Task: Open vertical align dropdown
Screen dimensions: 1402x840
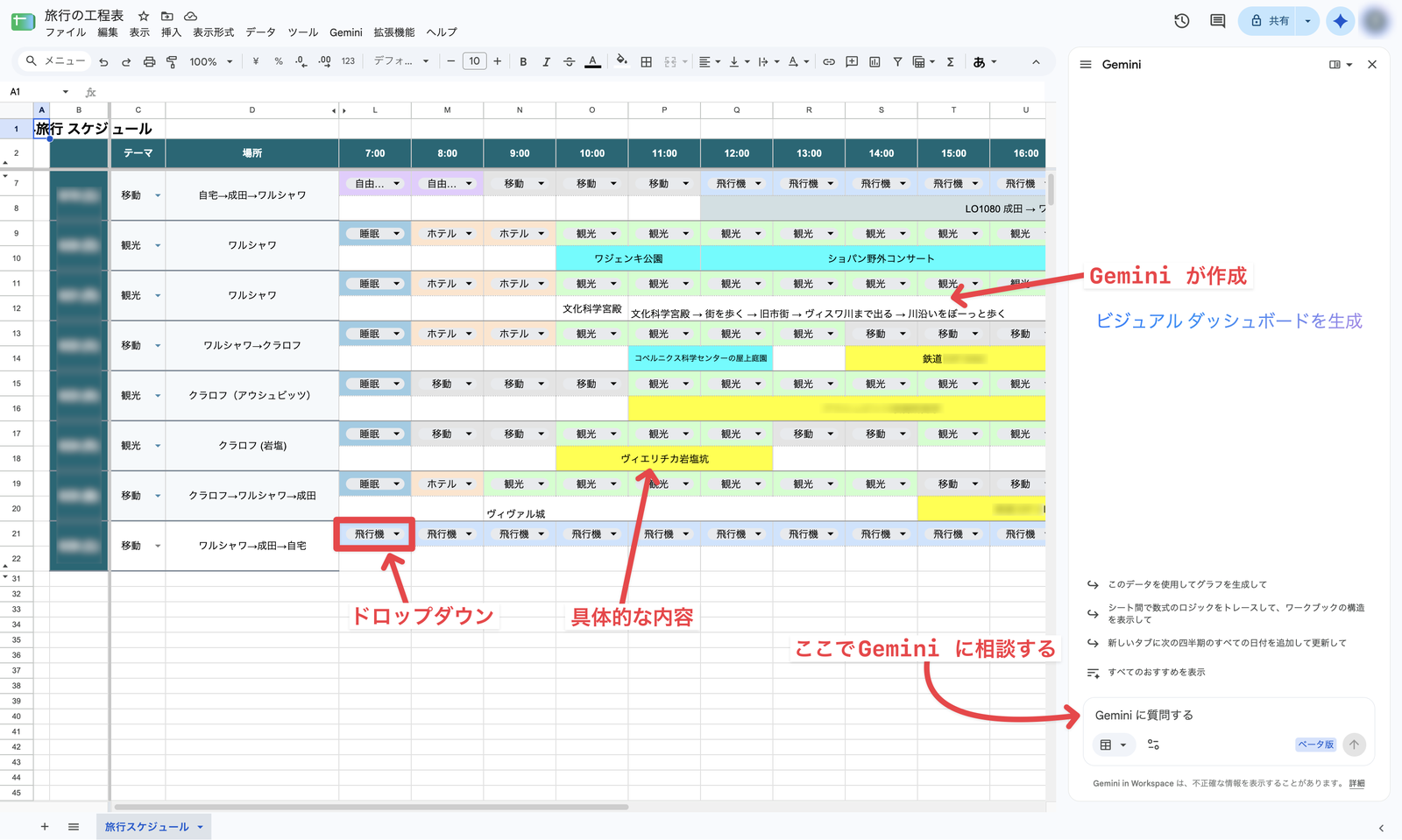Action: coord(739,61)
